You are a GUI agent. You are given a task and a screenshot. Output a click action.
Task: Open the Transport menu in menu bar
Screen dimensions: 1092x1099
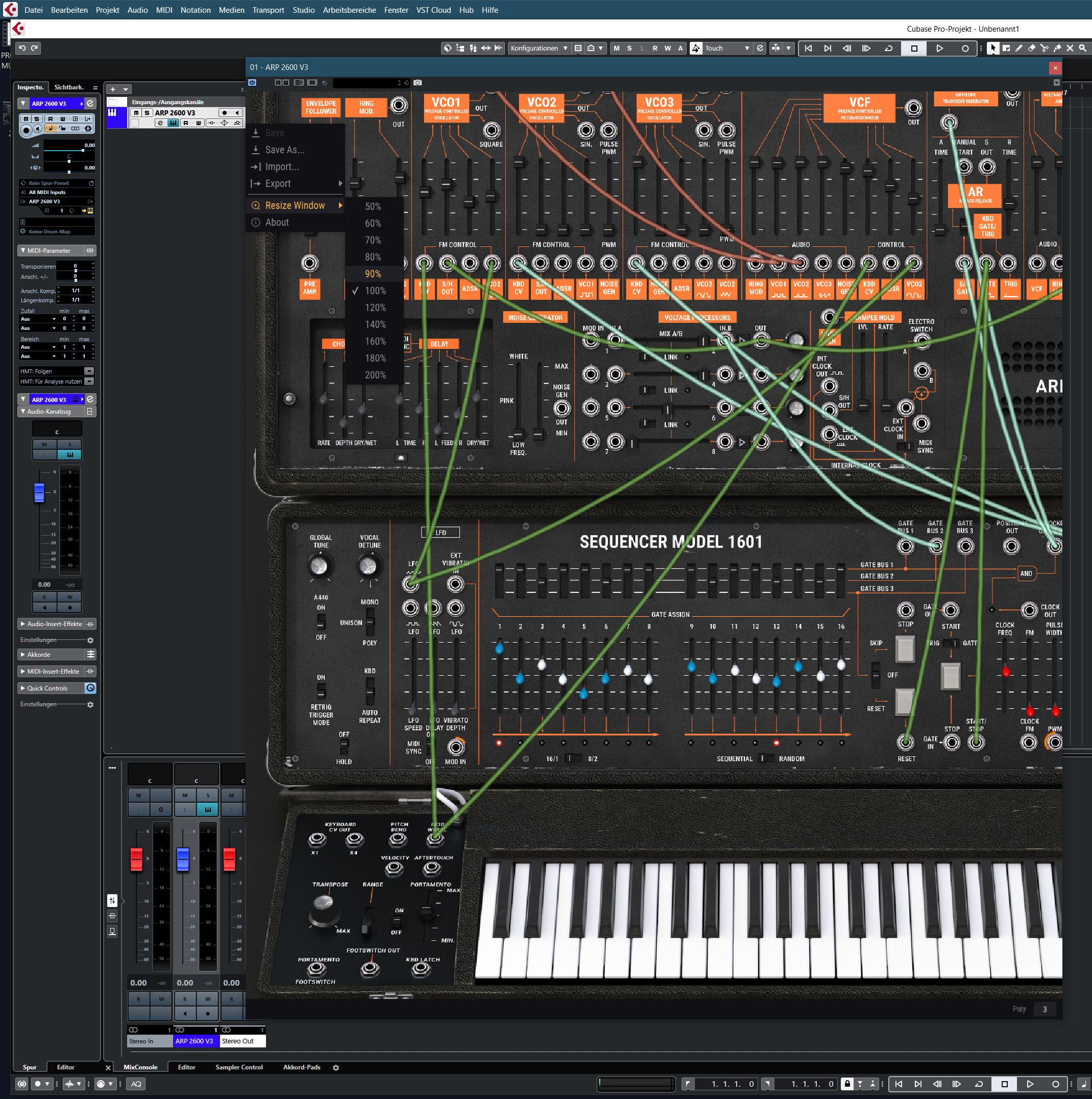point(268,10)
